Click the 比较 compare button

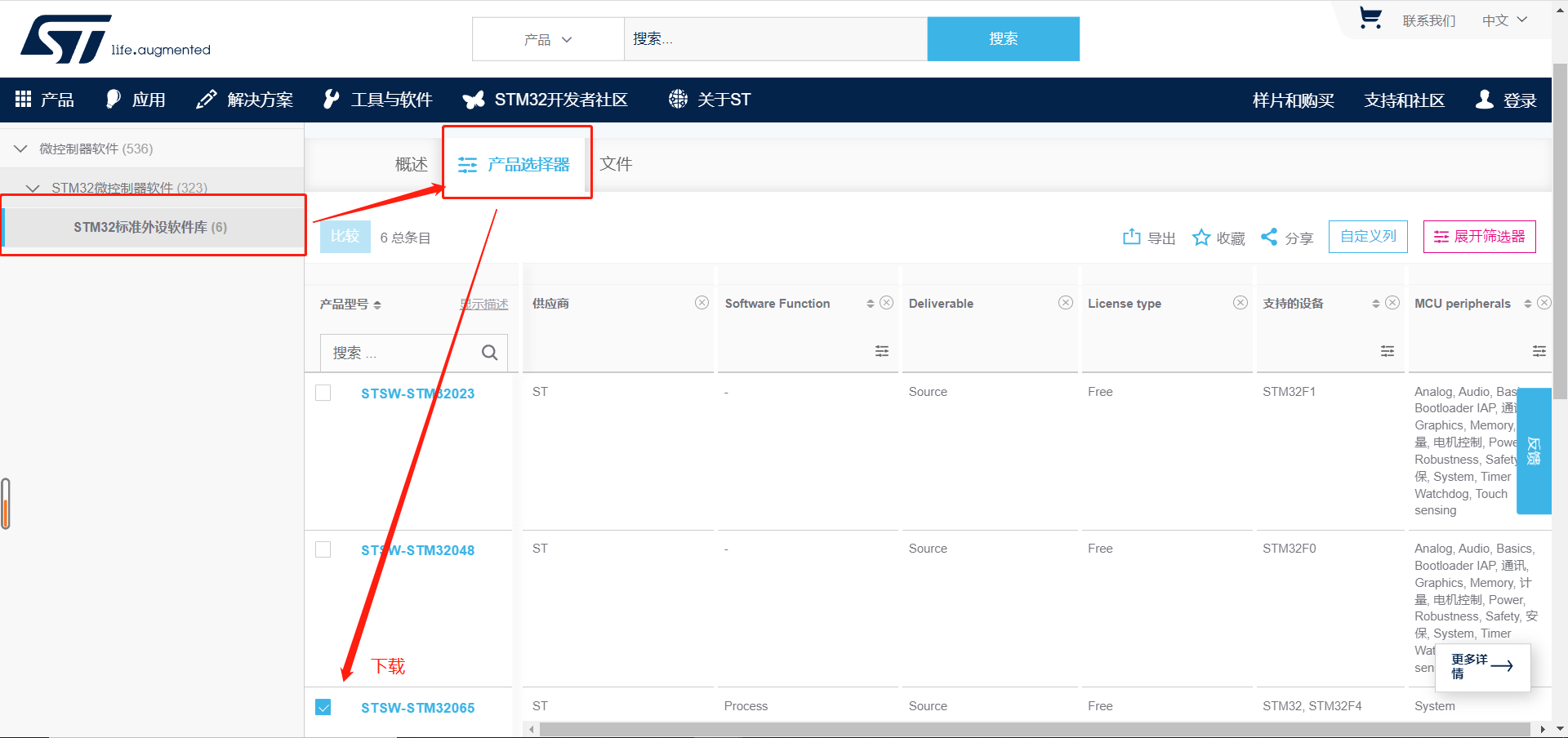coord(345,237)
